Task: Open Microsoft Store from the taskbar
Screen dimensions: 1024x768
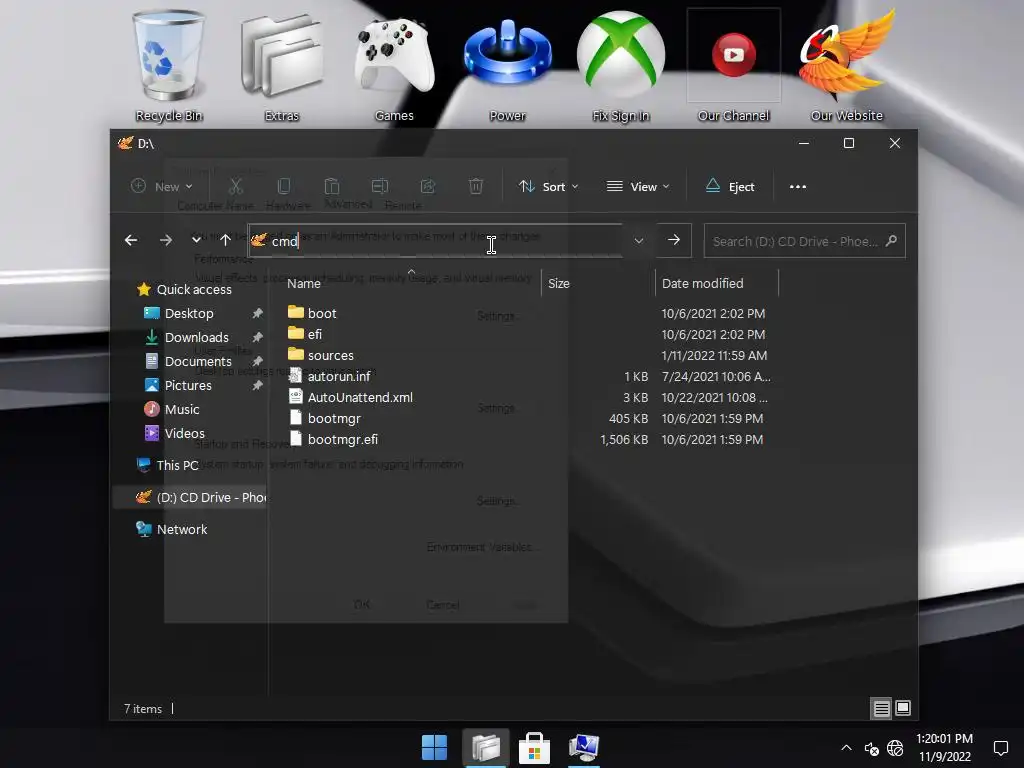Action: 534,748
